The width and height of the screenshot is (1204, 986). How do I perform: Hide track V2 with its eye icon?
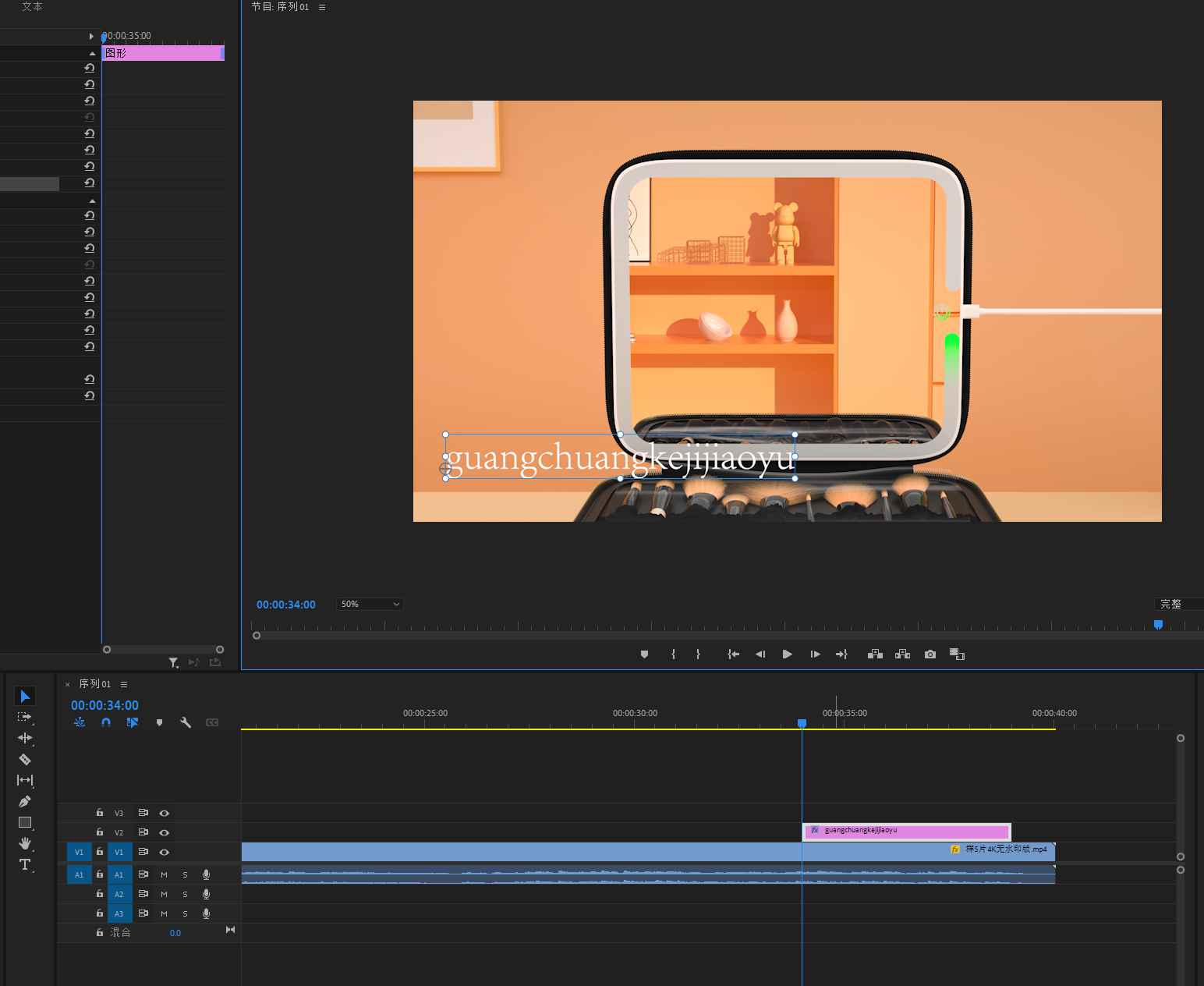165,832
